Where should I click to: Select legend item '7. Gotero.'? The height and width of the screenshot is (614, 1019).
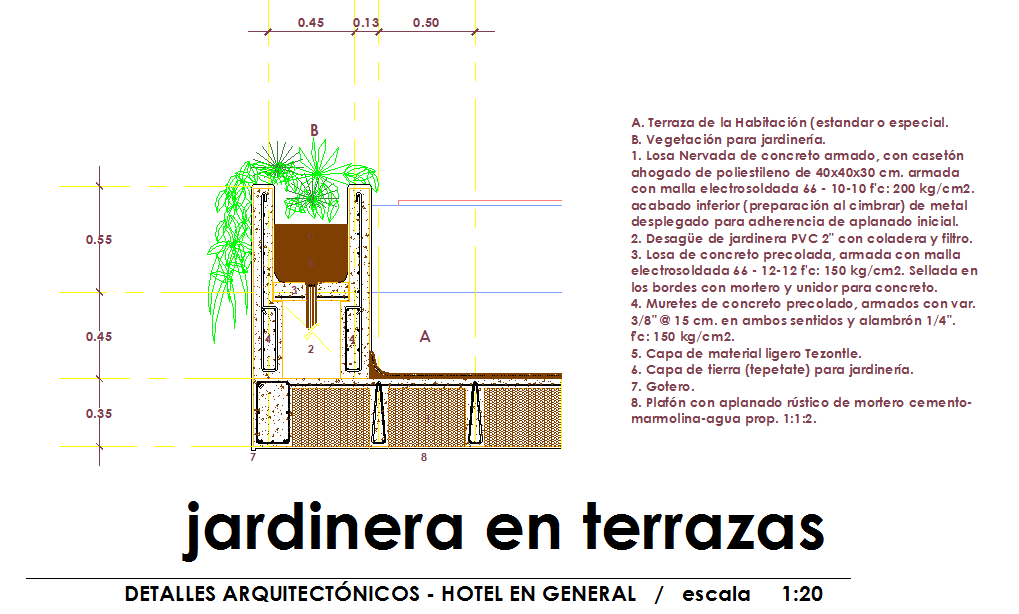click(662, 385)
